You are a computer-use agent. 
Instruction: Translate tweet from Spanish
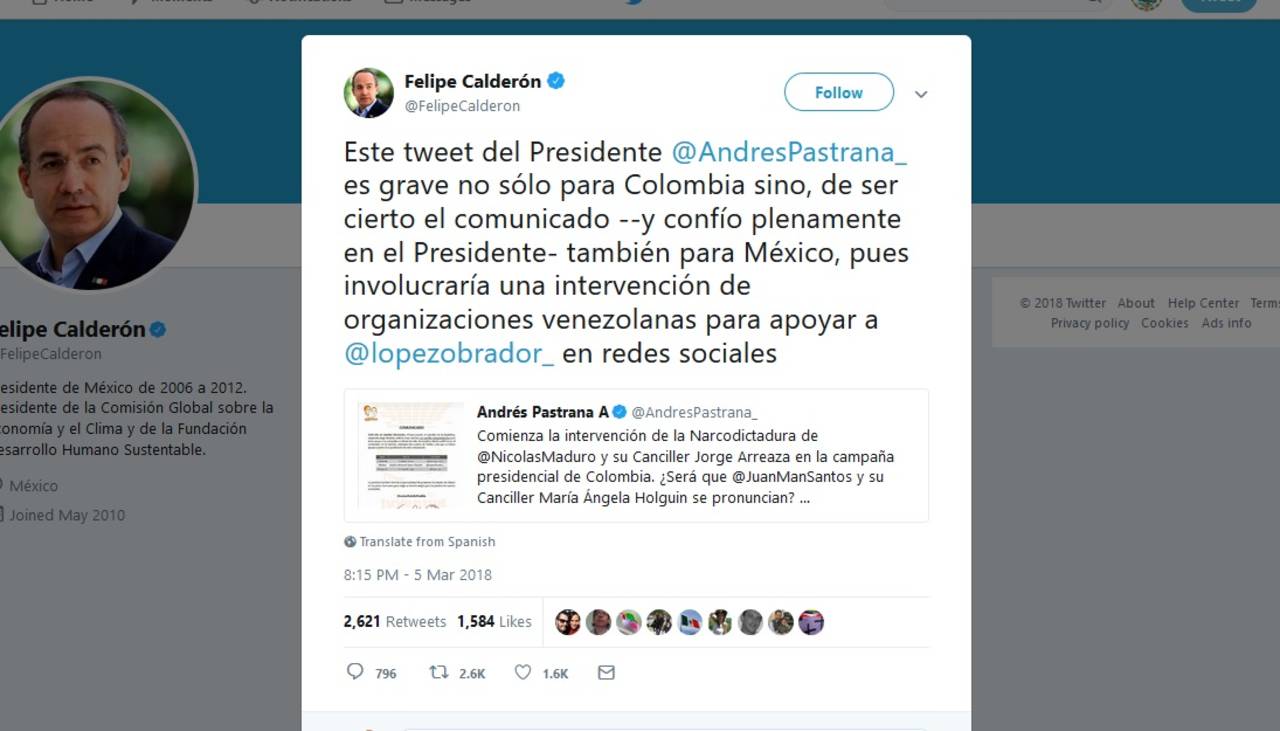coord(427,542)
